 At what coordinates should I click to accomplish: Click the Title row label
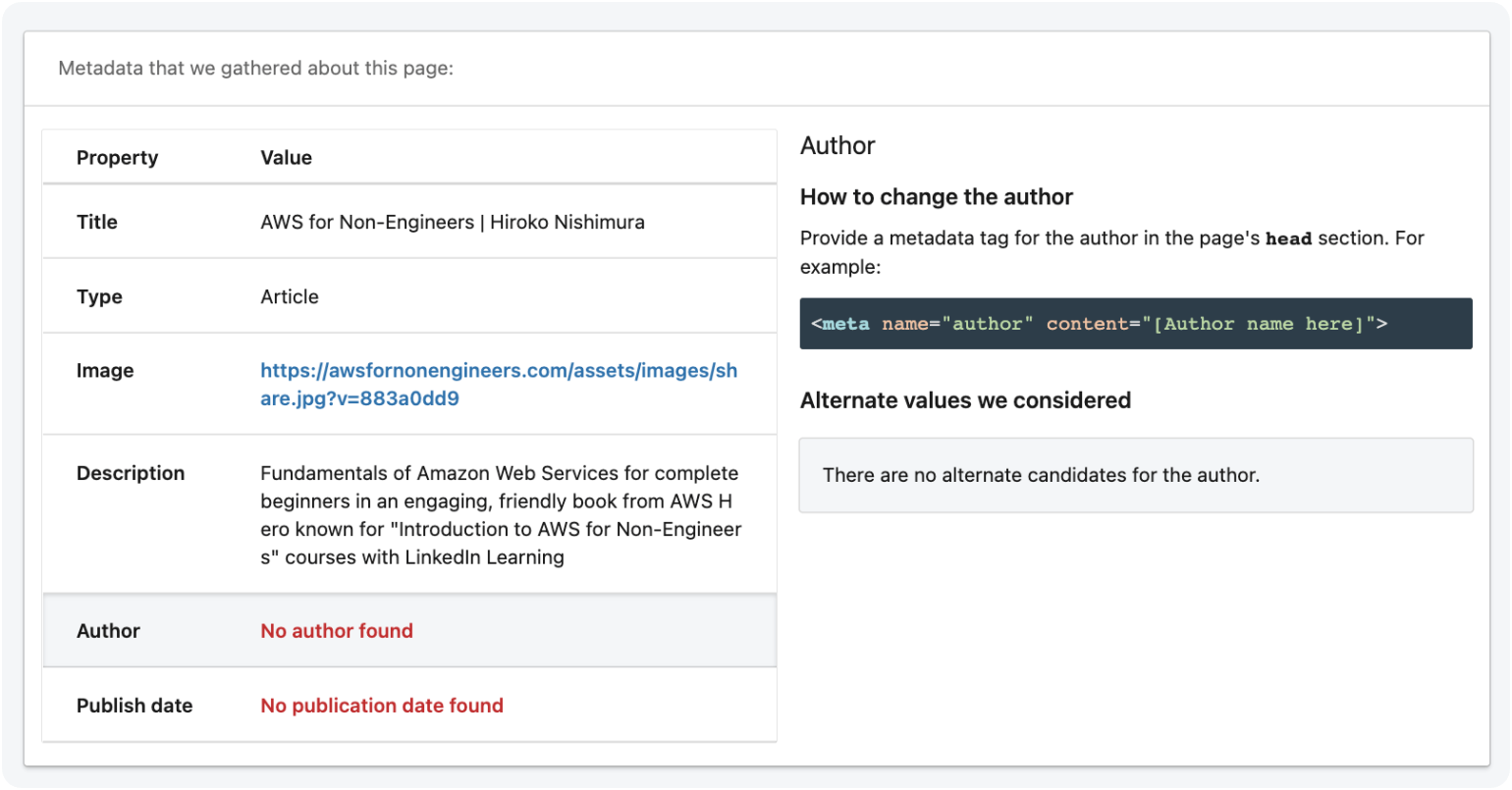[x=97, y=222]
